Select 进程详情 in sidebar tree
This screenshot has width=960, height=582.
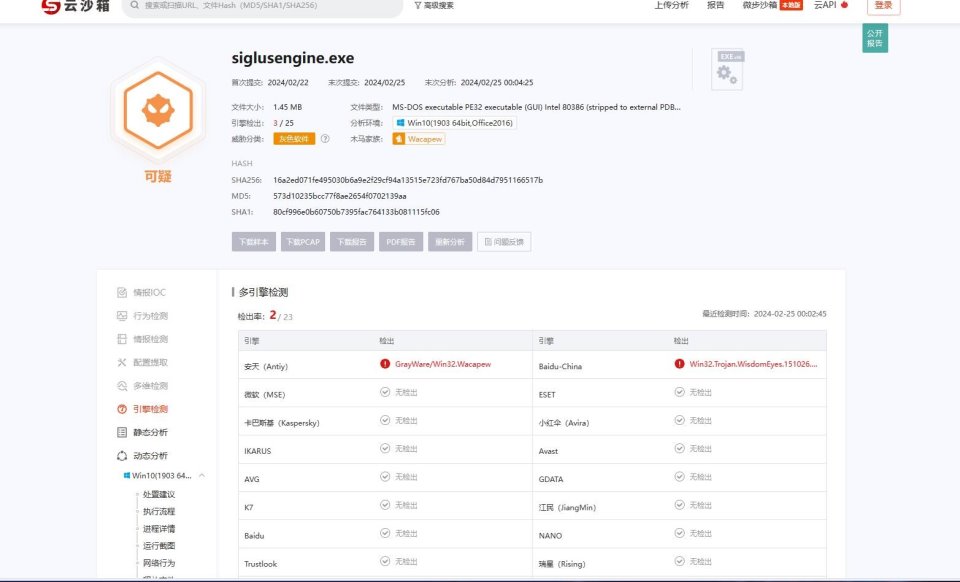point(159,528)
